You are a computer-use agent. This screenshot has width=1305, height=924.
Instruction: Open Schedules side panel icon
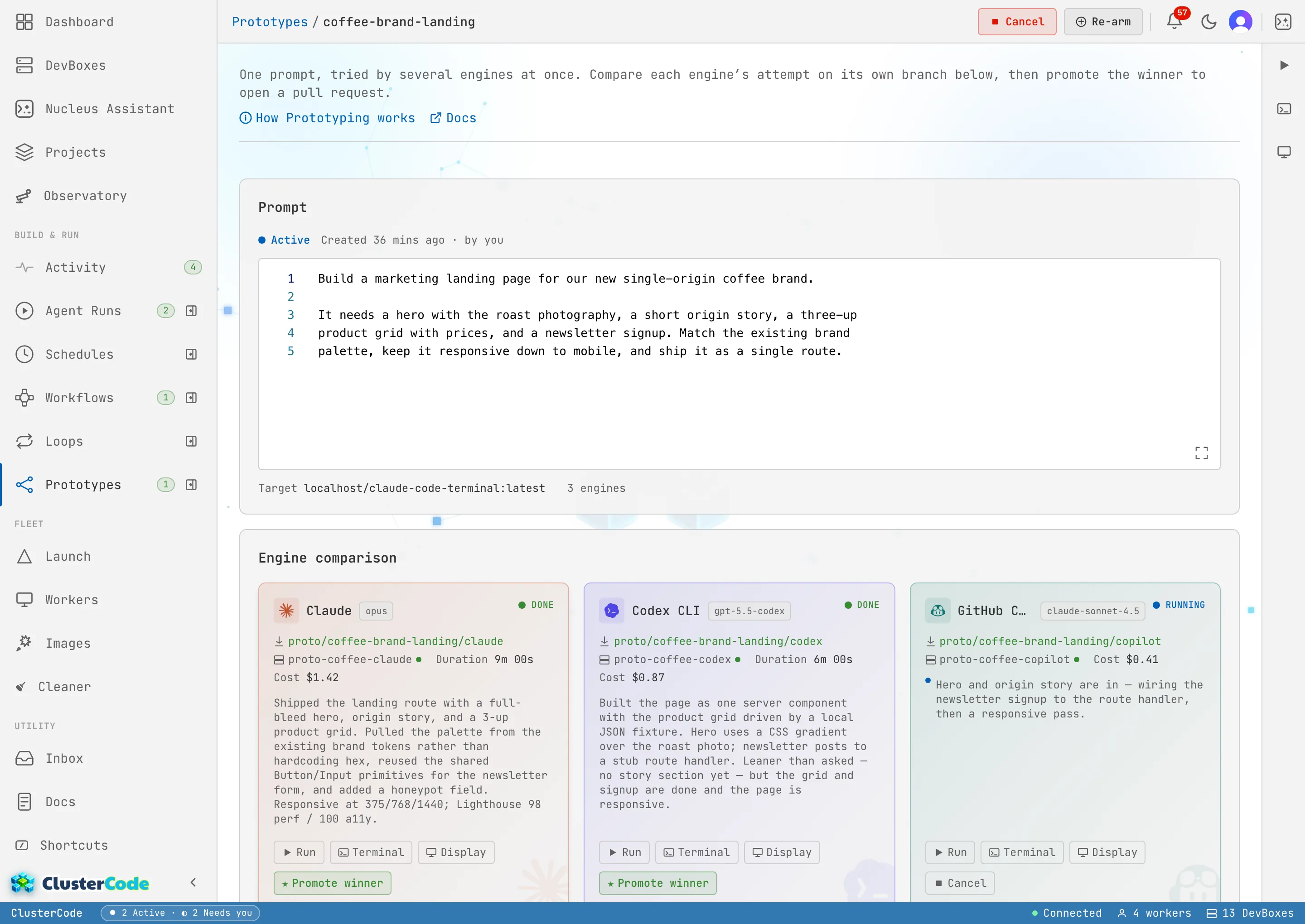coord(191,354)
